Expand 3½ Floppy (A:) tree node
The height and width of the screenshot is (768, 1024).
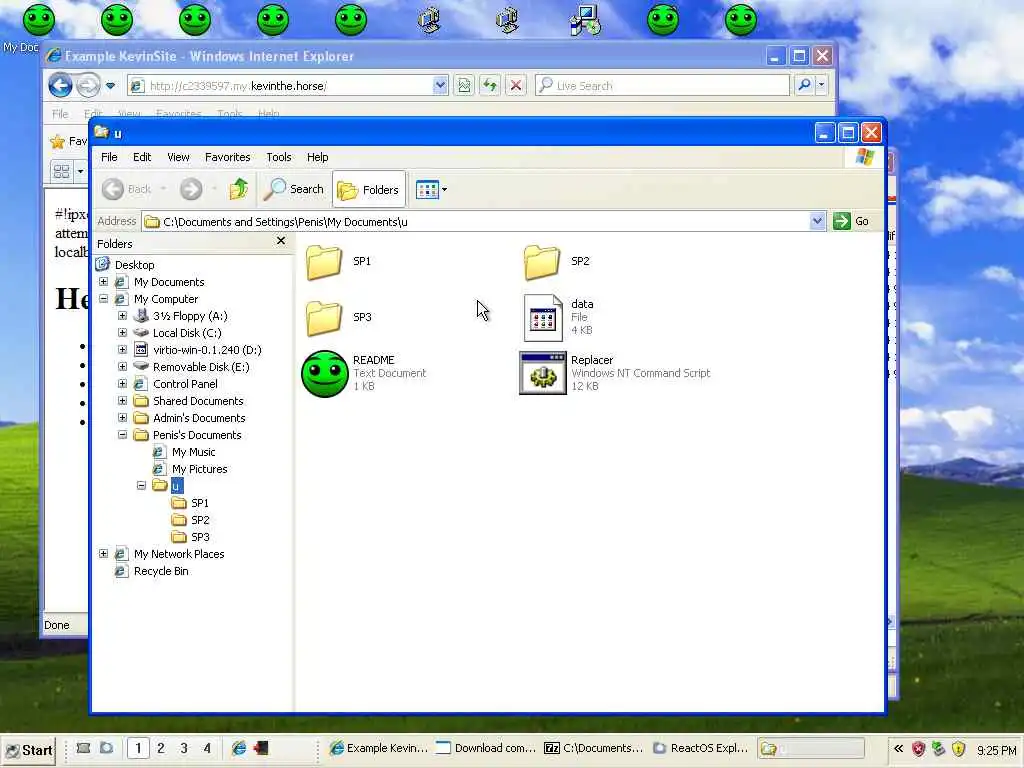pyautogui.click(x=122, y=315)
